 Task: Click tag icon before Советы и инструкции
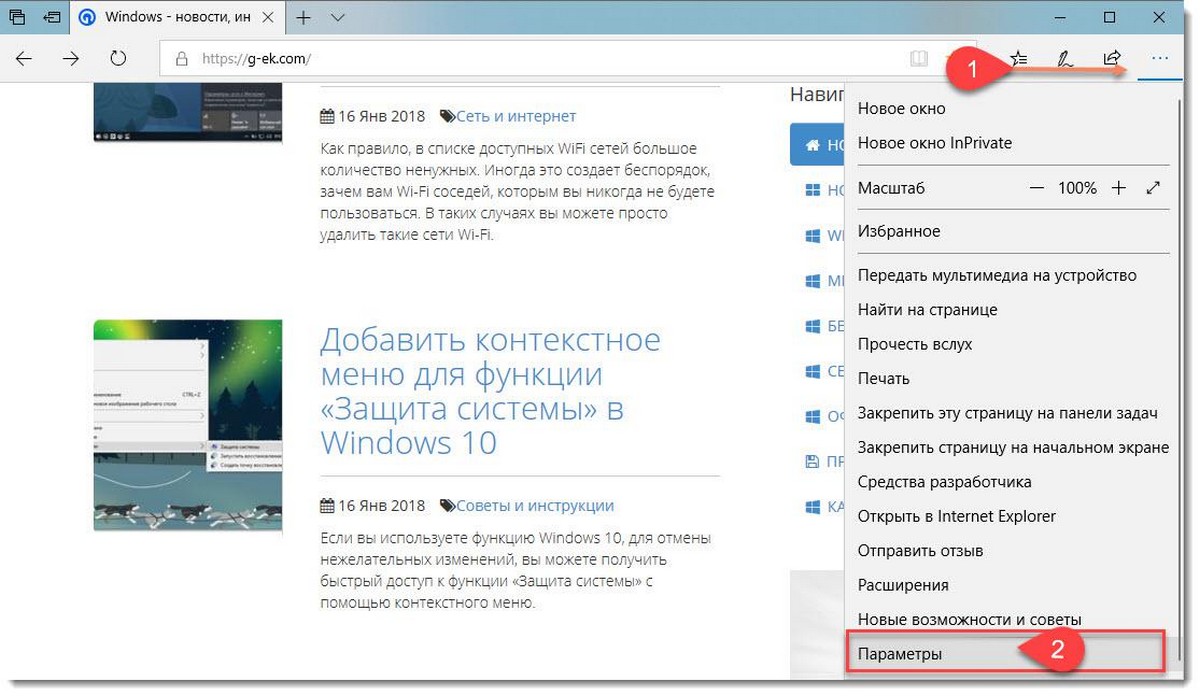[x=448, y=506]
